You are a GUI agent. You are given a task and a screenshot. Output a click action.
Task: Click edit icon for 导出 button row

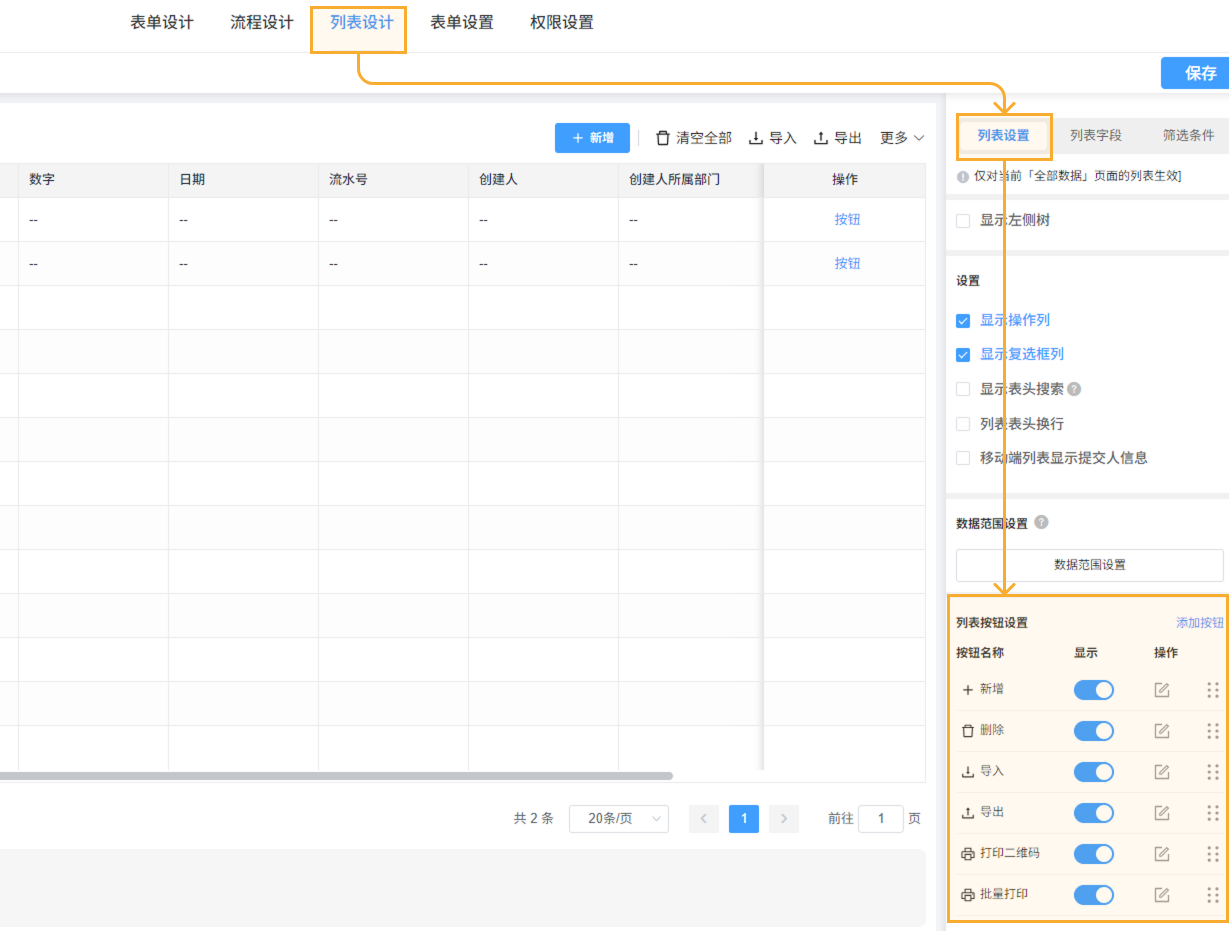(1162, 813)
